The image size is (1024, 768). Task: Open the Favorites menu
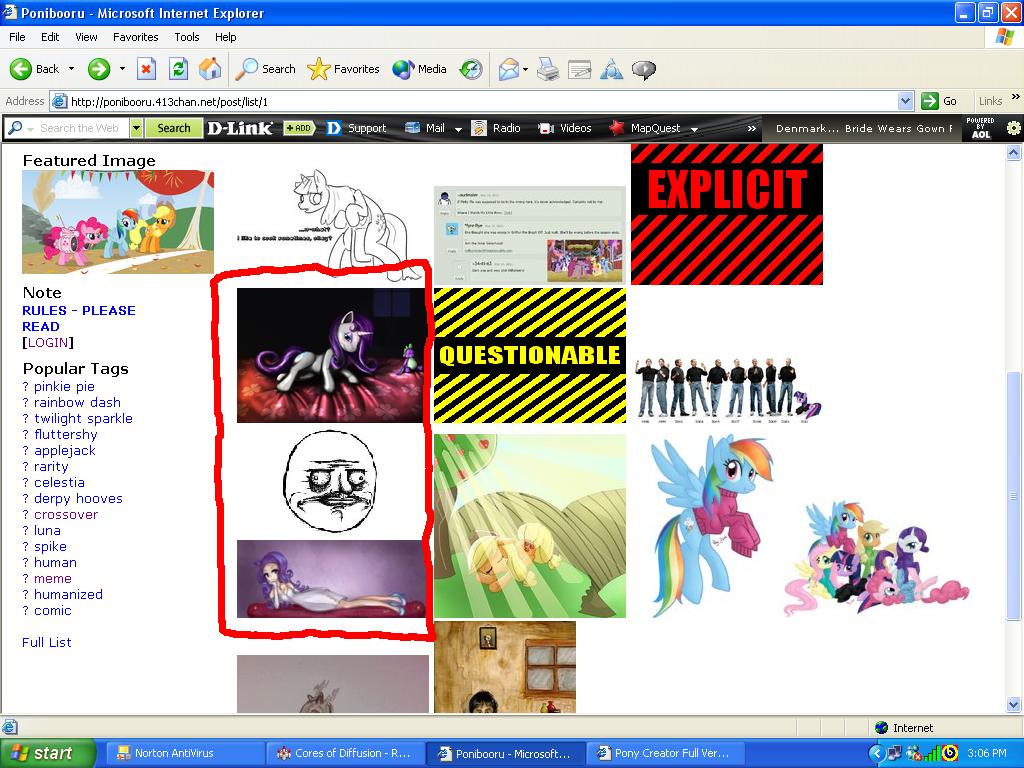click(x=135, y=37)
